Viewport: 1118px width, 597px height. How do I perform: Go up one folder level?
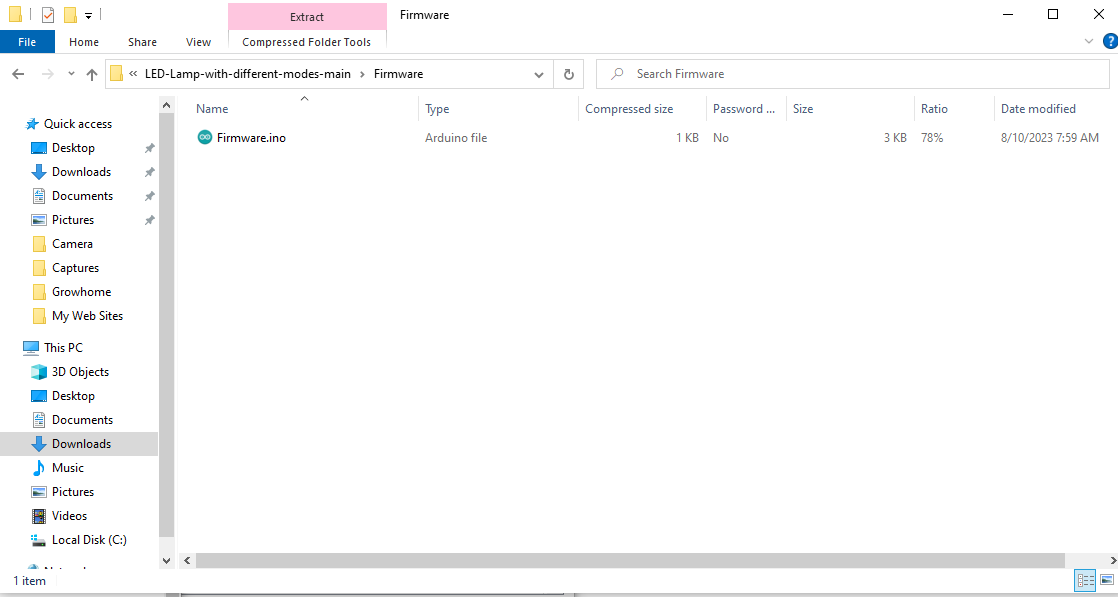(92, 74)
